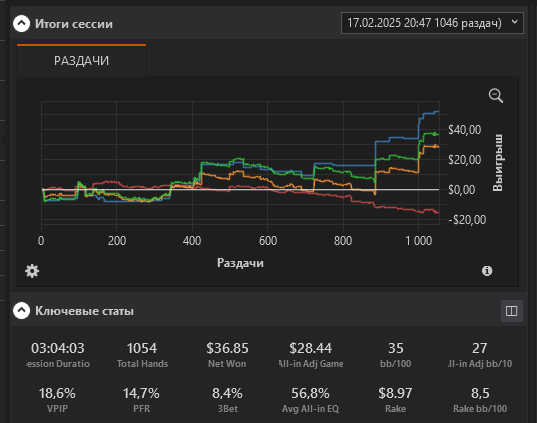Click the Total Hands 1054 stat
Screen dimensions: 537x423
142,355
